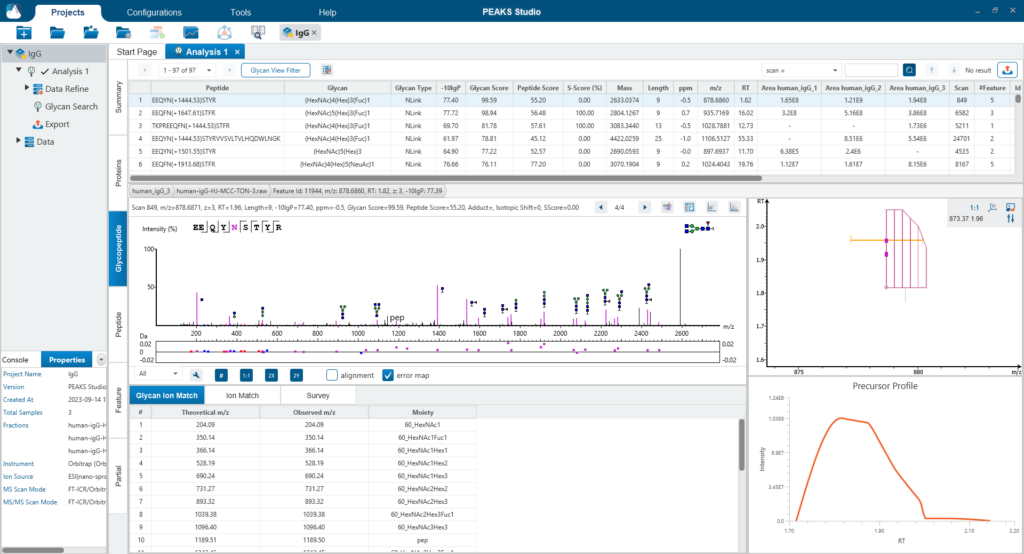Close the IgG project chip

pyautogui.click(x=314, y=33)
